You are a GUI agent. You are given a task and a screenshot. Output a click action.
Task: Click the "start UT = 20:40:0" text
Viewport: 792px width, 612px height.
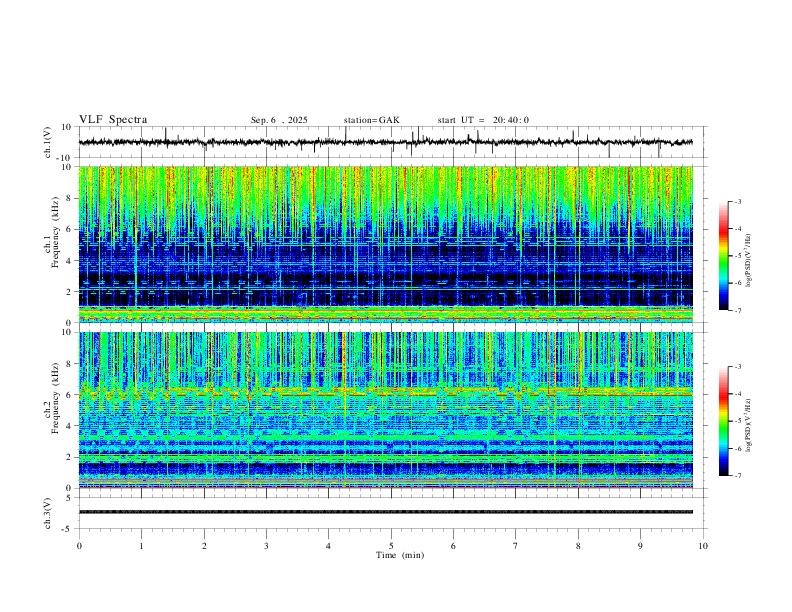coord(483,120)
